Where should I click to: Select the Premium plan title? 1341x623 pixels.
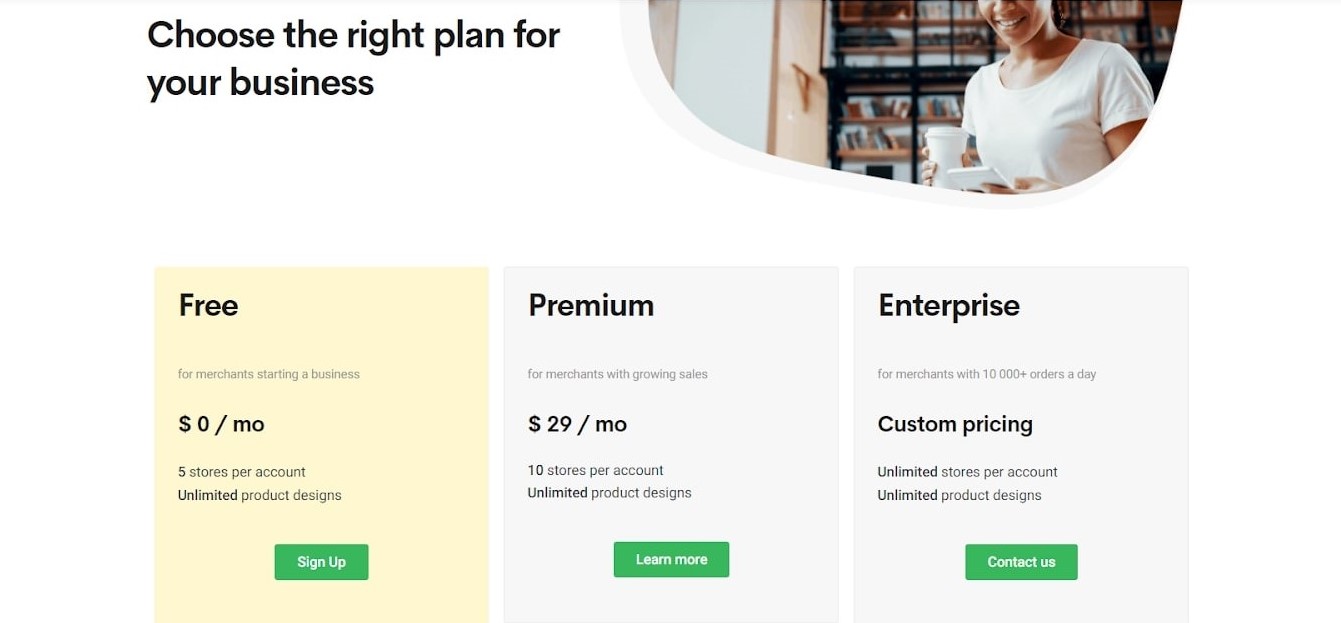[x=591, y=305]
